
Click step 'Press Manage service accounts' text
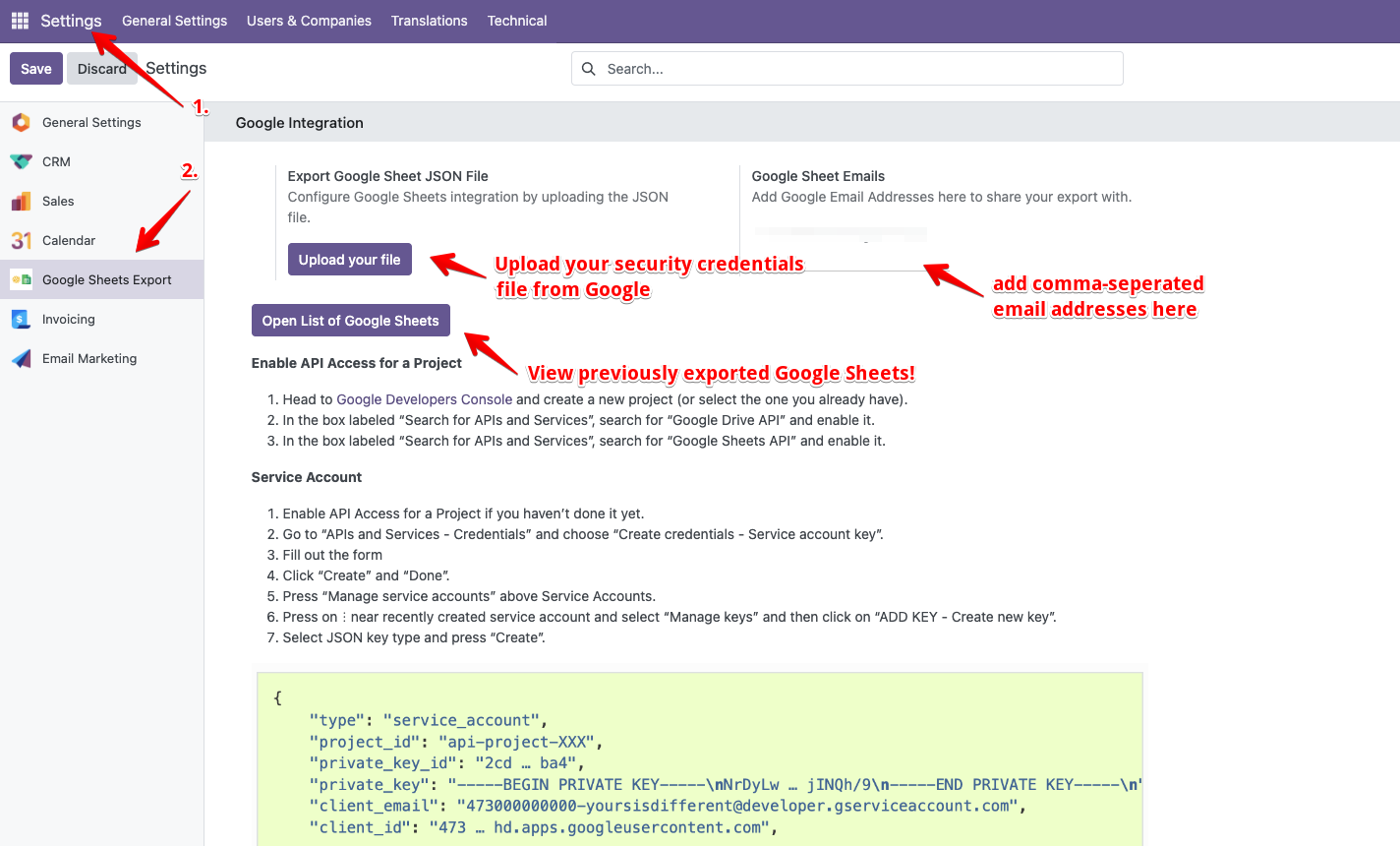469,596
